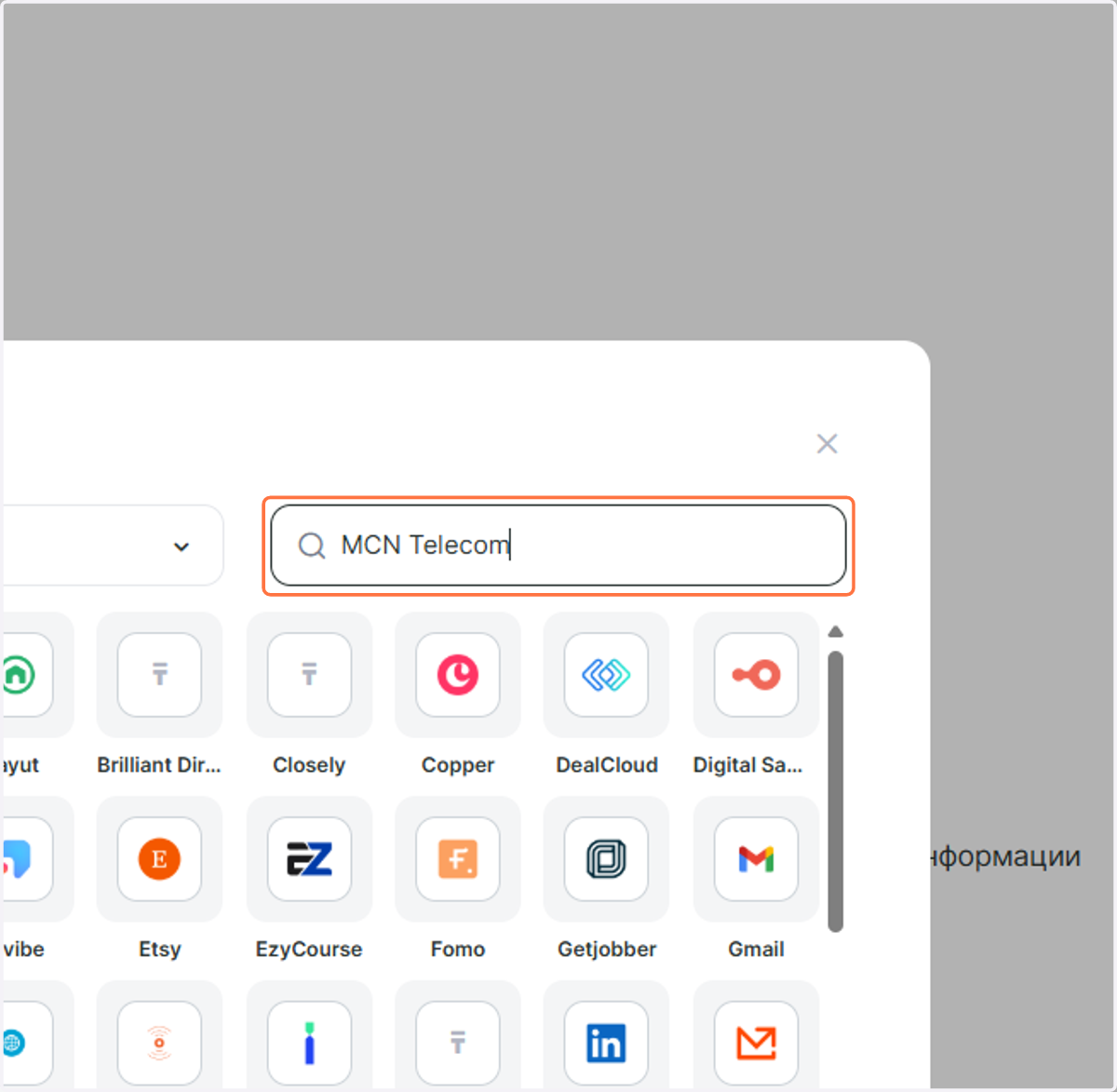The width and height of the screenshot is (1117, 1092).
Task: Select the Digital Sa... app icon
Action: [756, 675]
